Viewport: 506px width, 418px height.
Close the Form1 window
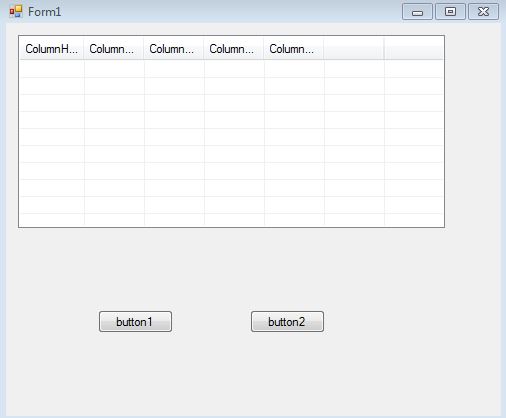483,12
